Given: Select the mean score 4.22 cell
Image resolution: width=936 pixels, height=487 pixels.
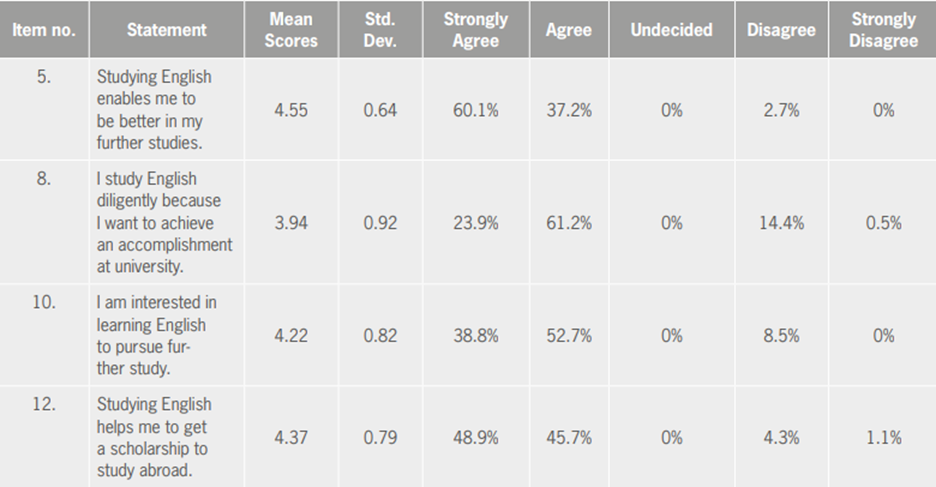Looking at the screenshot, I should tap(293, 336).
